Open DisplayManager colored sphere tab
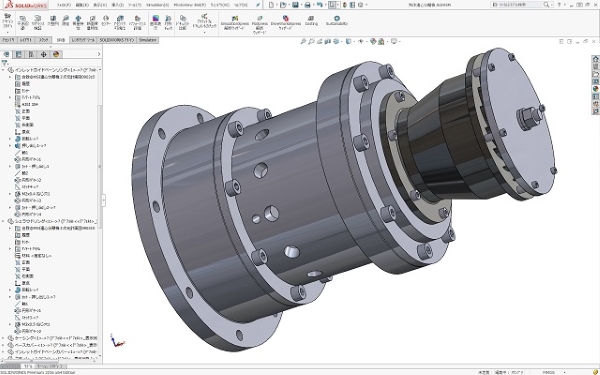The width and height of the screenshot is (600, 375). (x=56, y=54)
